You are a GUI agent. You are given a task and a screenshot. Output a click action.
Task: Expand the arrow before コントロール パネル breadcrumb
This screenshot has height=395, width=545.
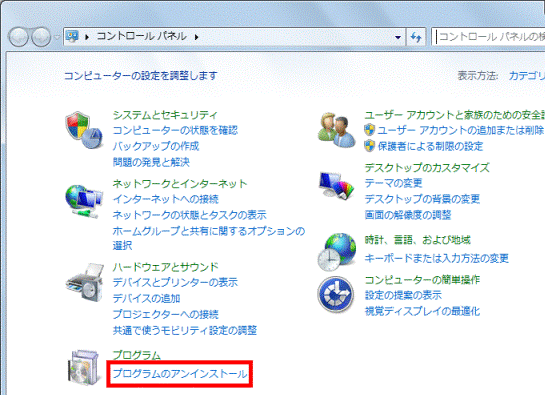click(x=87, y=37)
